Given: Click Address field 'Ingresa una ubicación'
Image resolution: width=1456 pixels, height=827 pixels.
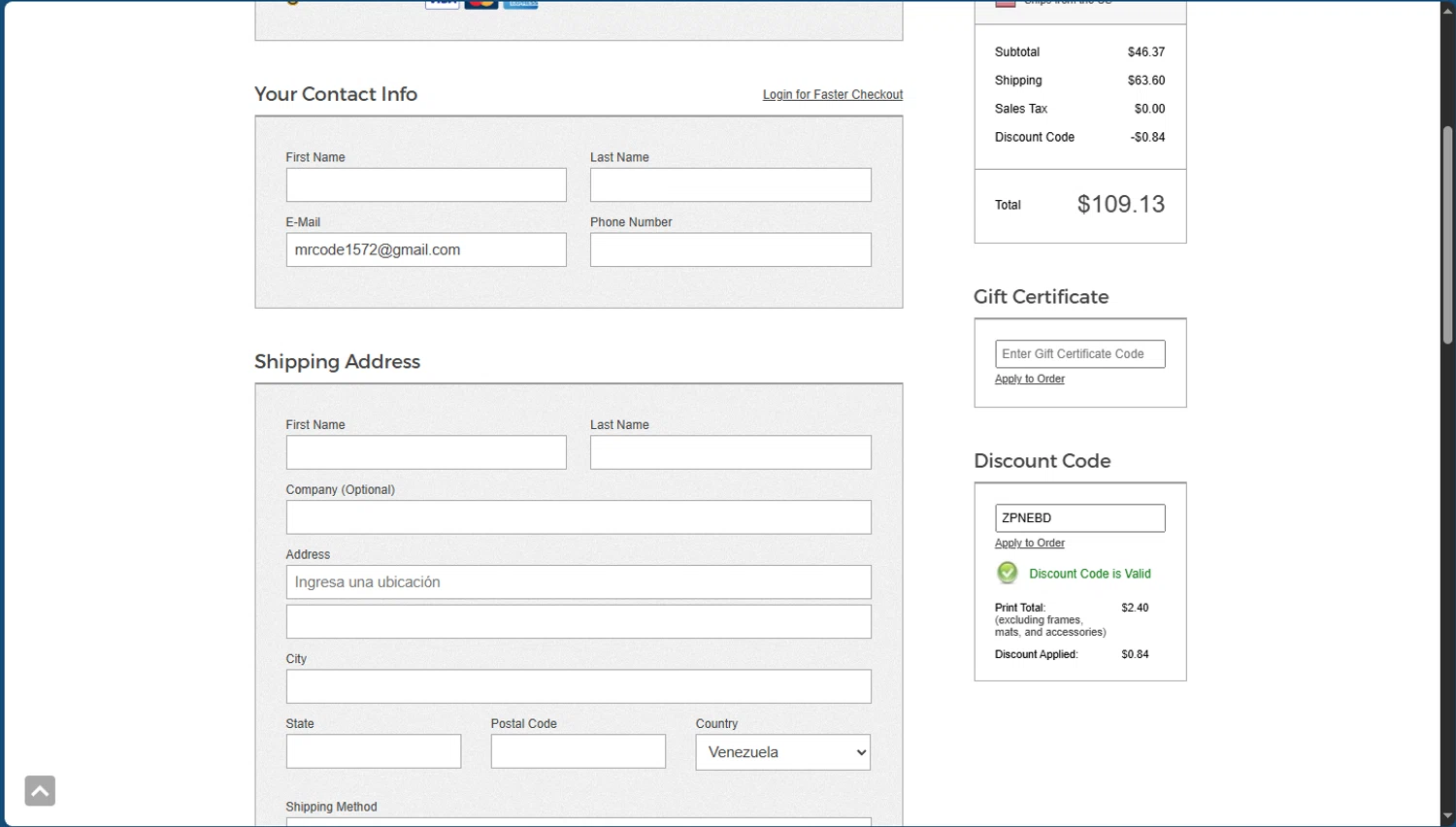Looking at the screenshot, I should (579, 582).
